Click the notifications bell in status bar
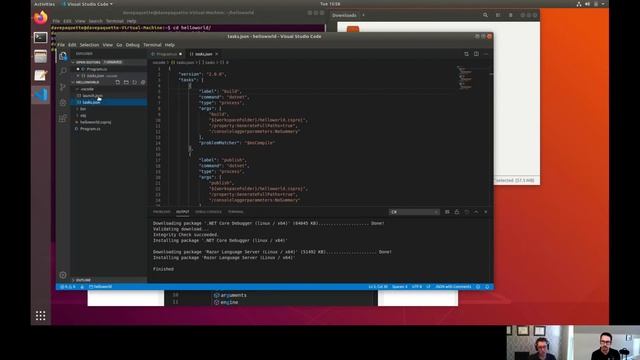Viewport: 640px width, 360px height. (487, 287)
